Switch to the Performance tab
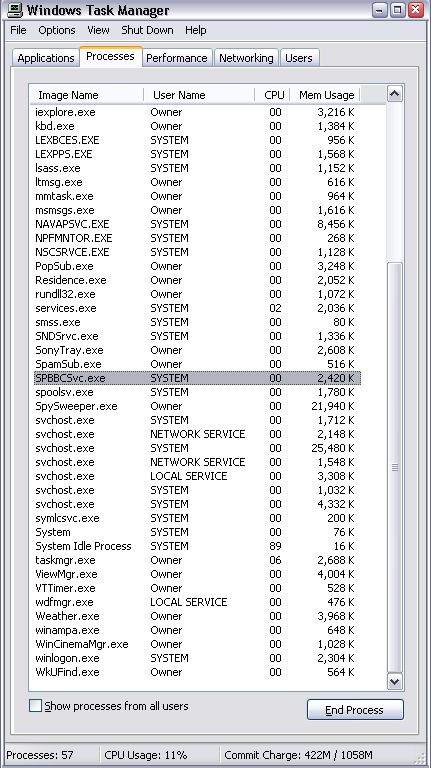 click(177, 58)
